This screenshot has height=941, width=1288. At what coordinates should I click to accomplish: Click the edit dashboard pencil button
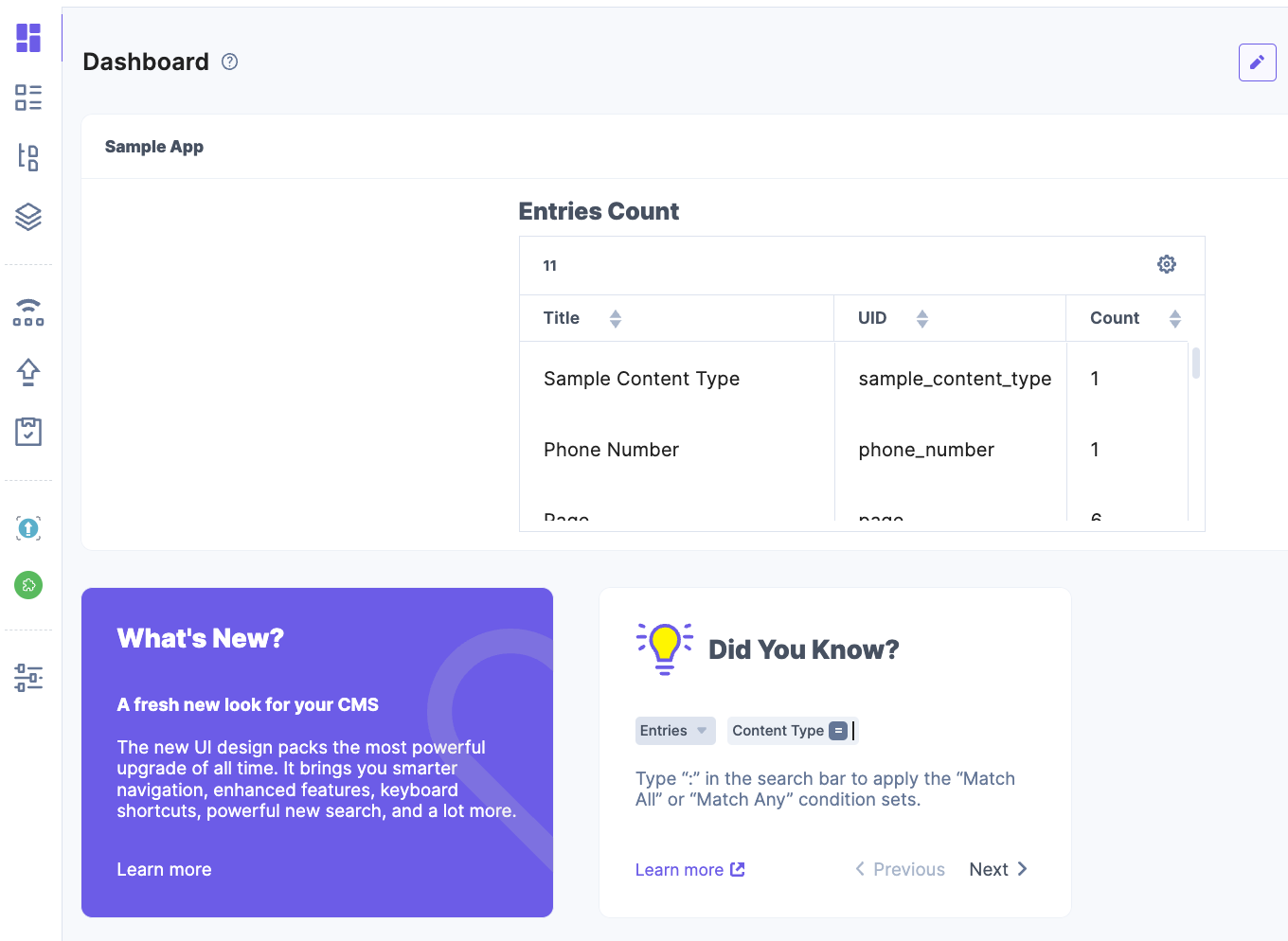(1257, 62)
